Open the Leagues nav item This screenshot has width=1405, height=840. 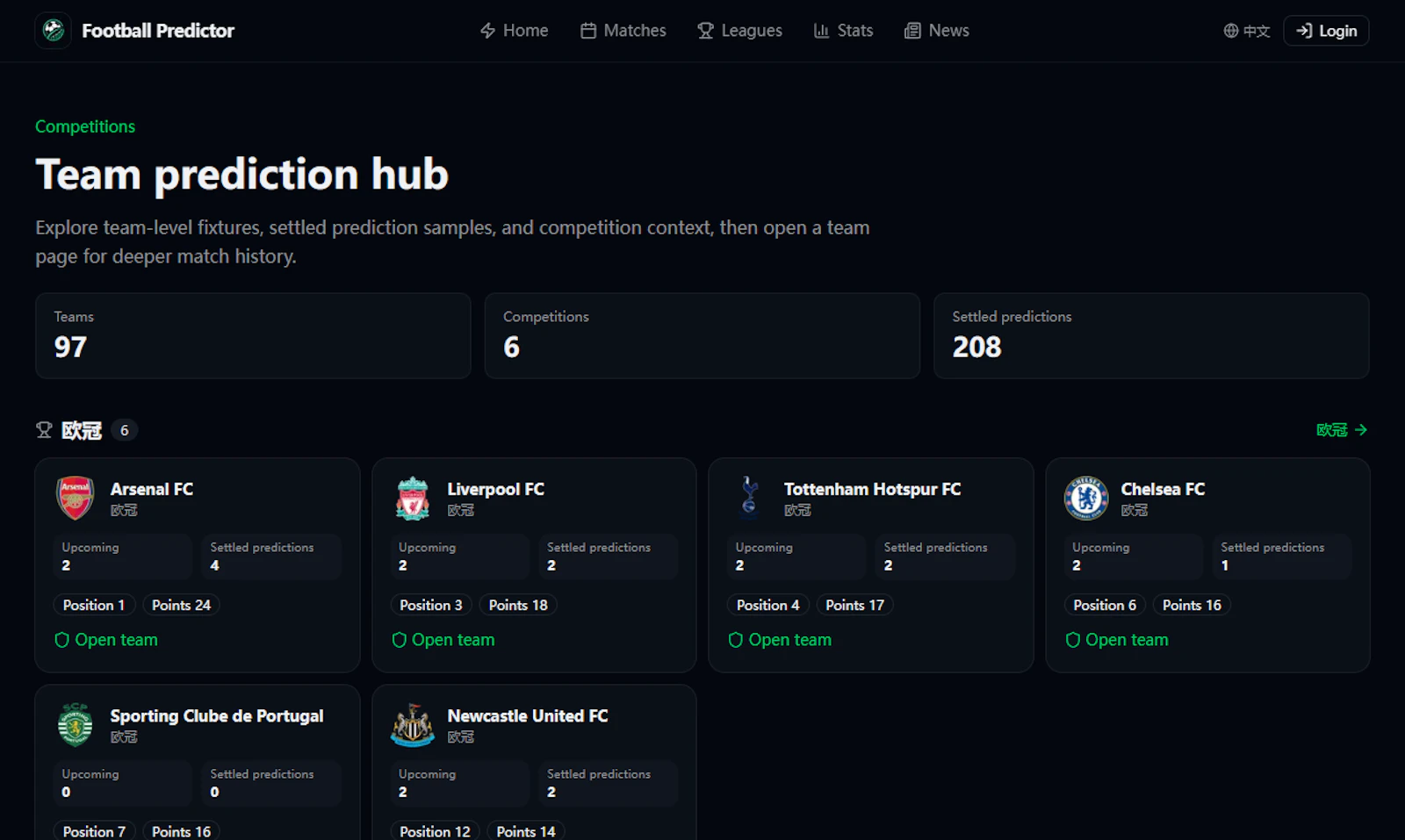click(740, 31)
